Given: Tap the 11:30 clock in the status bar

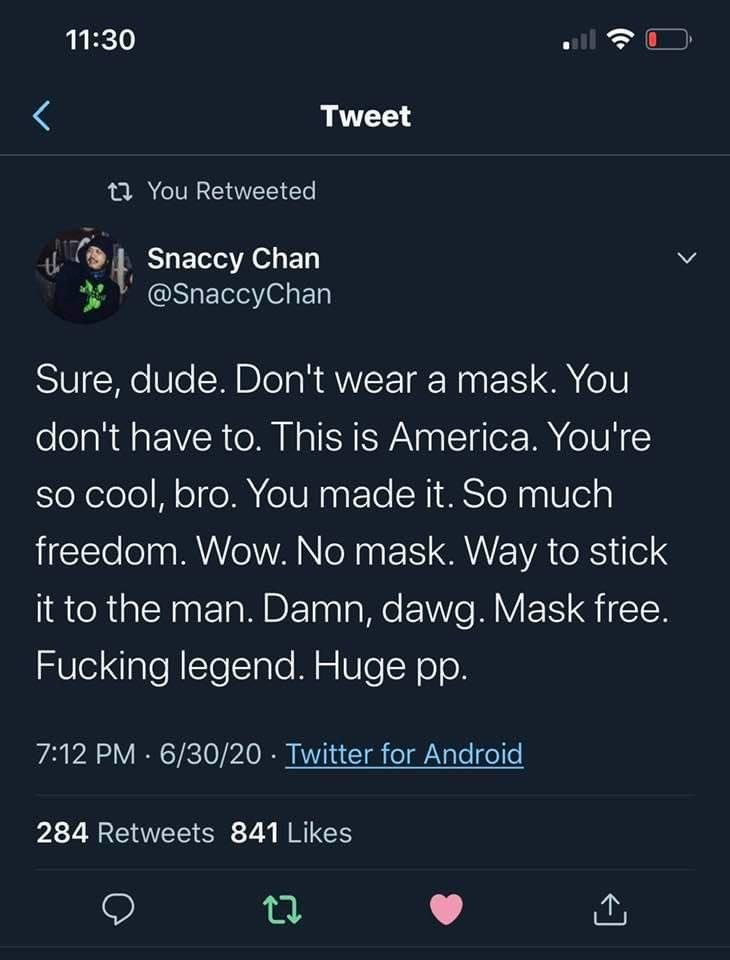Looking at the screenshot, I should tap(100, 40).
